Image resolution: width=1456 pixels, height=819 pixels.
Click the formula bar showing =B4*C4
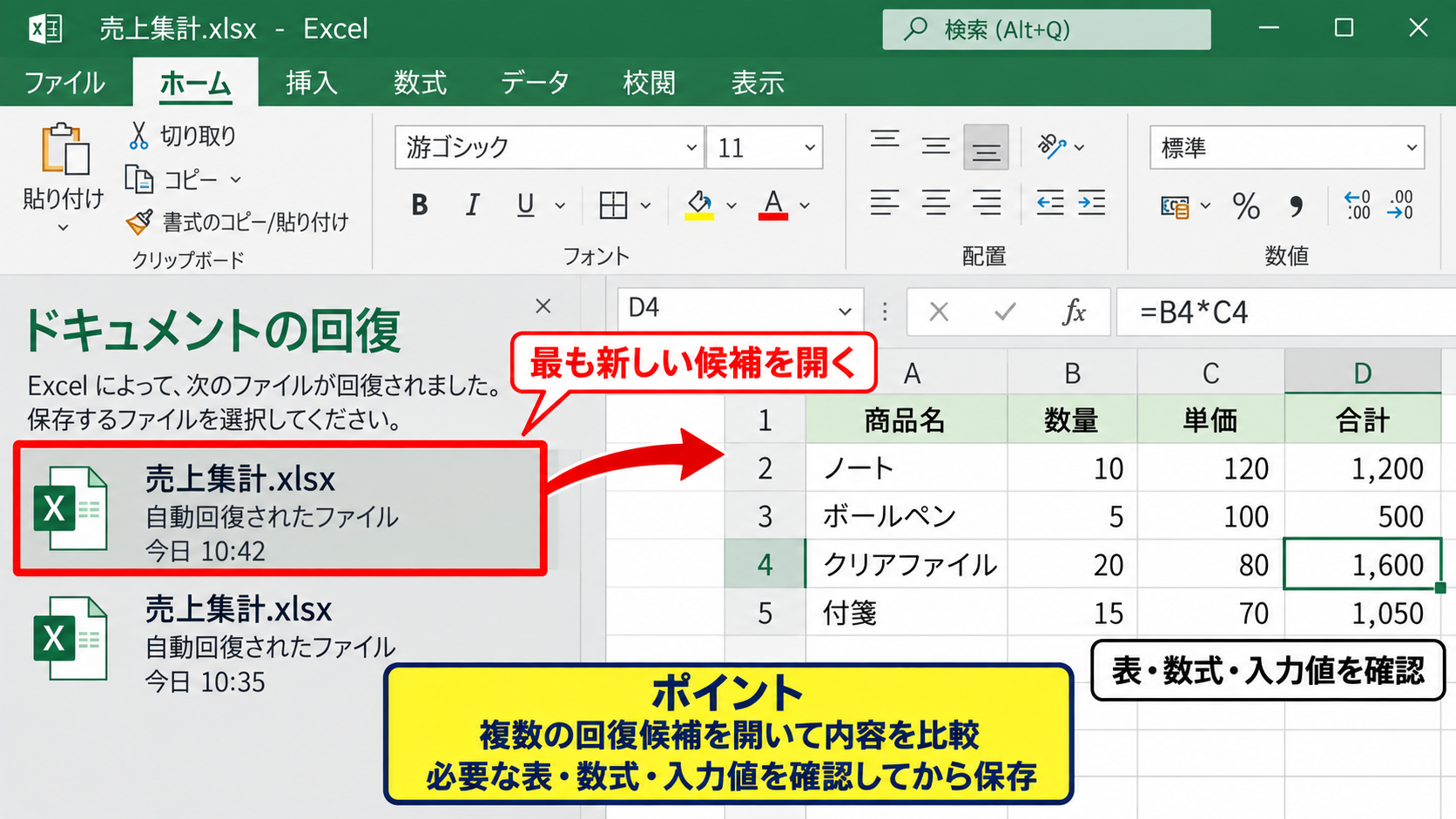1285,312
